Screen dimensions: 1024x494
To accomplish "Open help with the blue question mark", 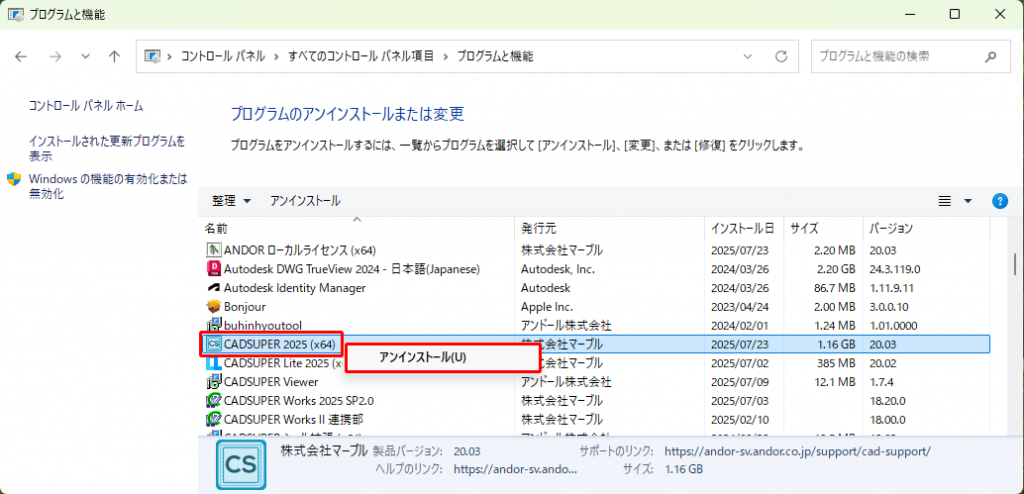I will (x=999, y=201).
